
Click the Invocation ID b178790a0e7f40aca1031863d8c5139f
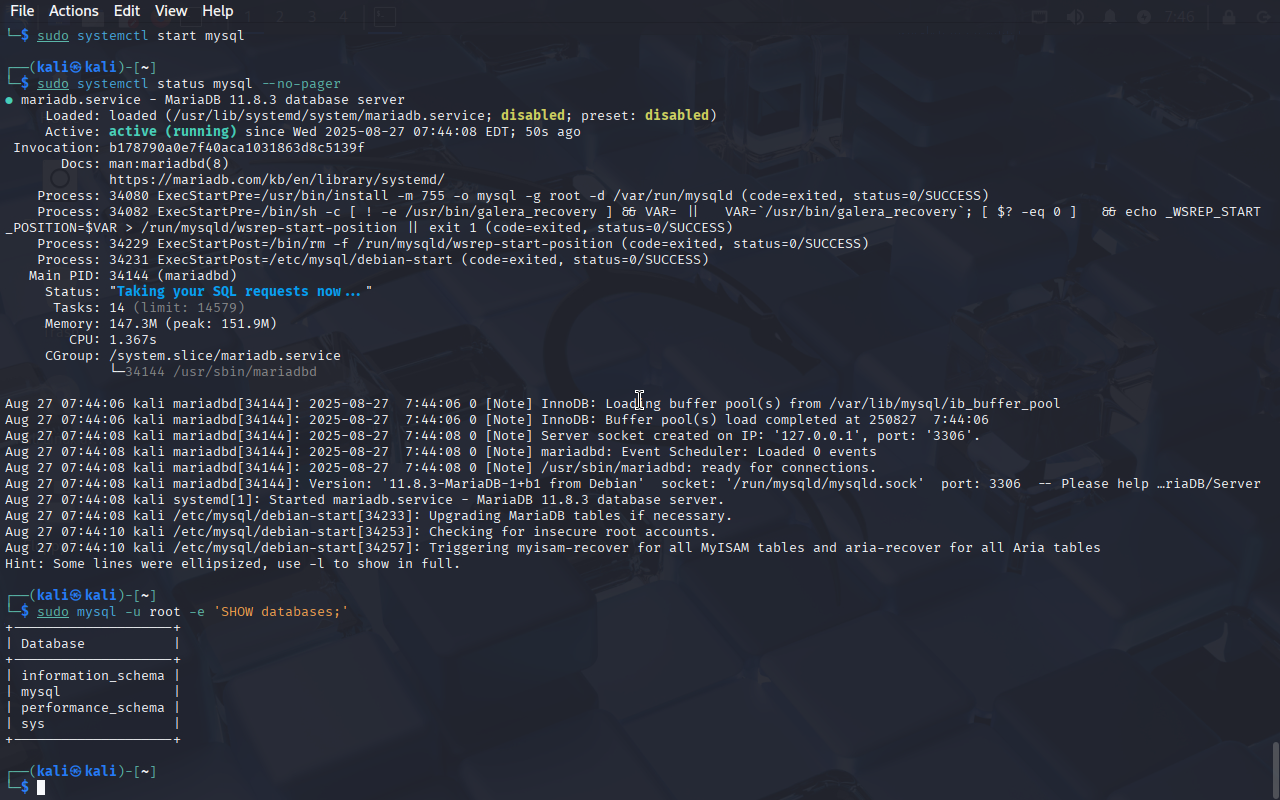click(x=237, y=148)
